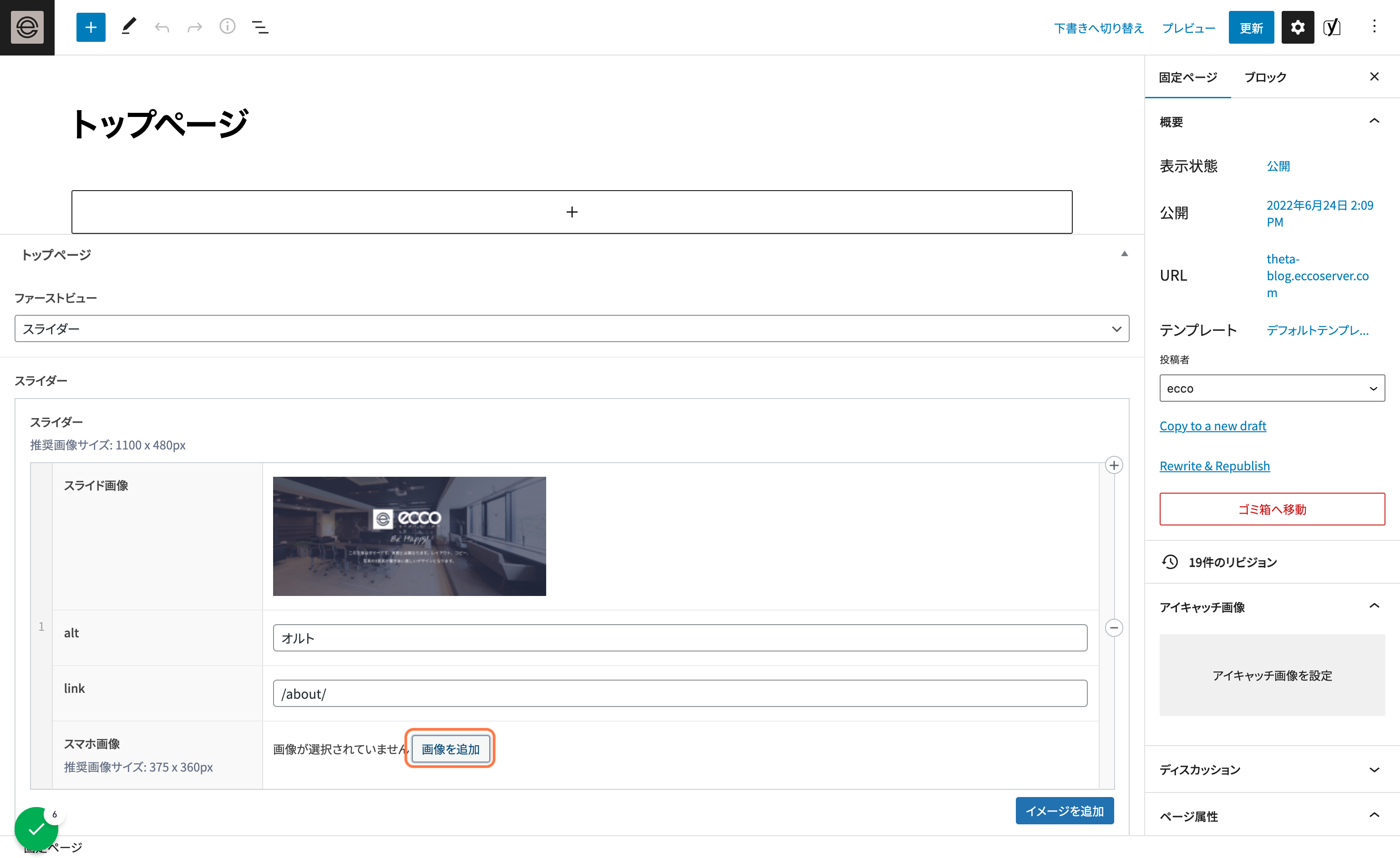
Task: Add slider row with circled plus icon
Action: click(x=1114, y=466)
